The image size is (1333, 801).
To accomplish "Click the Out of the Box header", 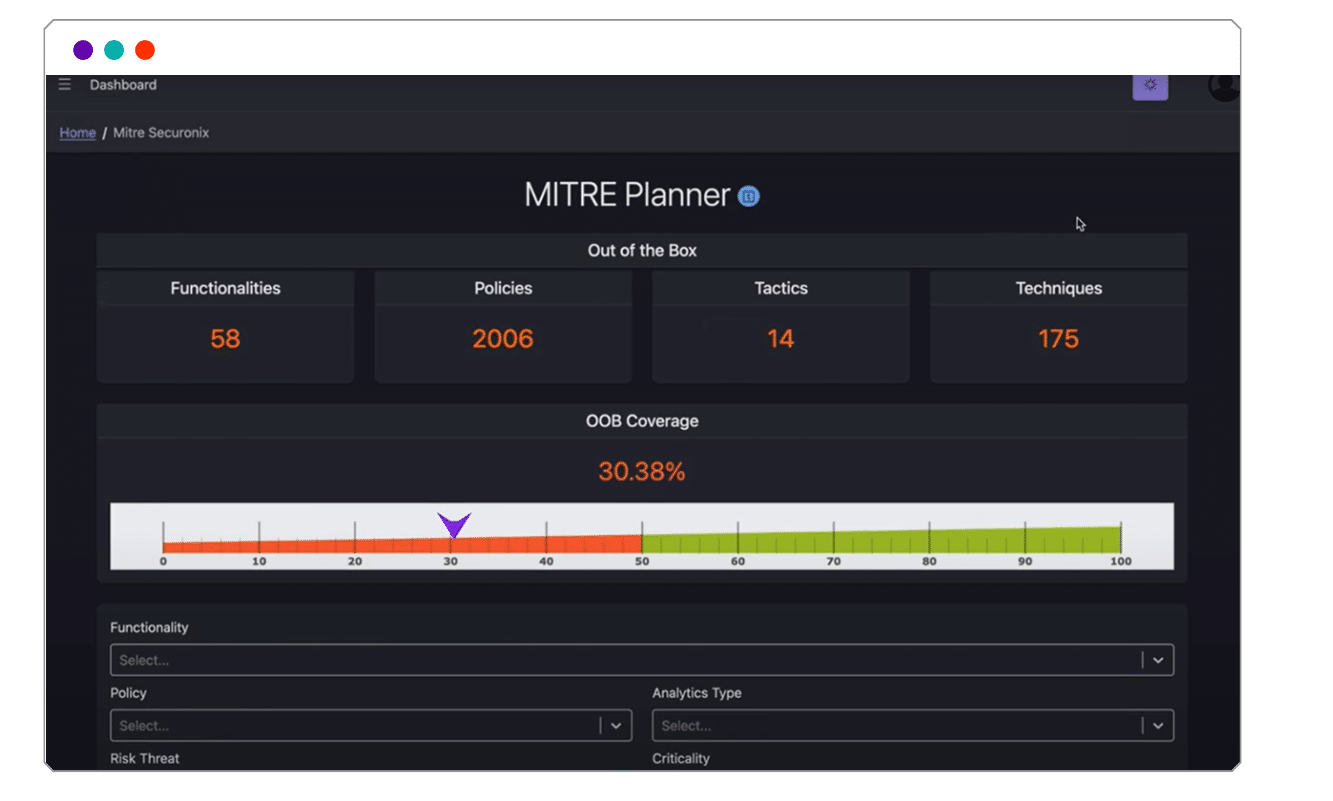I will pos(642,251).
